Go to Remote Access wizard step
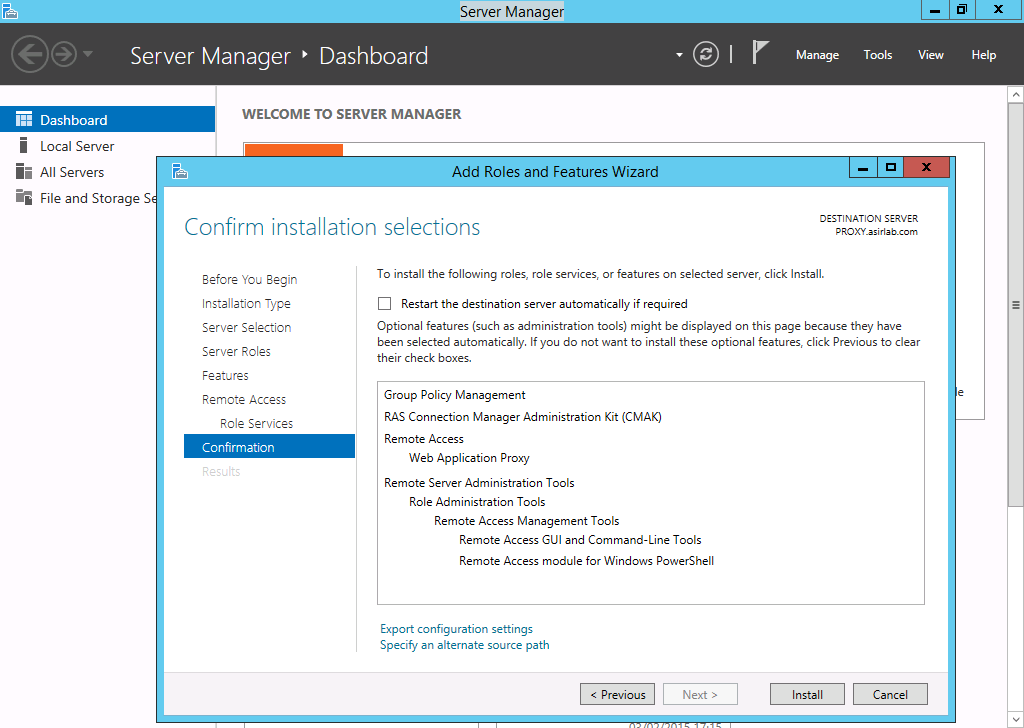Viewport: 1024px width, 728px height. [244, 400]
